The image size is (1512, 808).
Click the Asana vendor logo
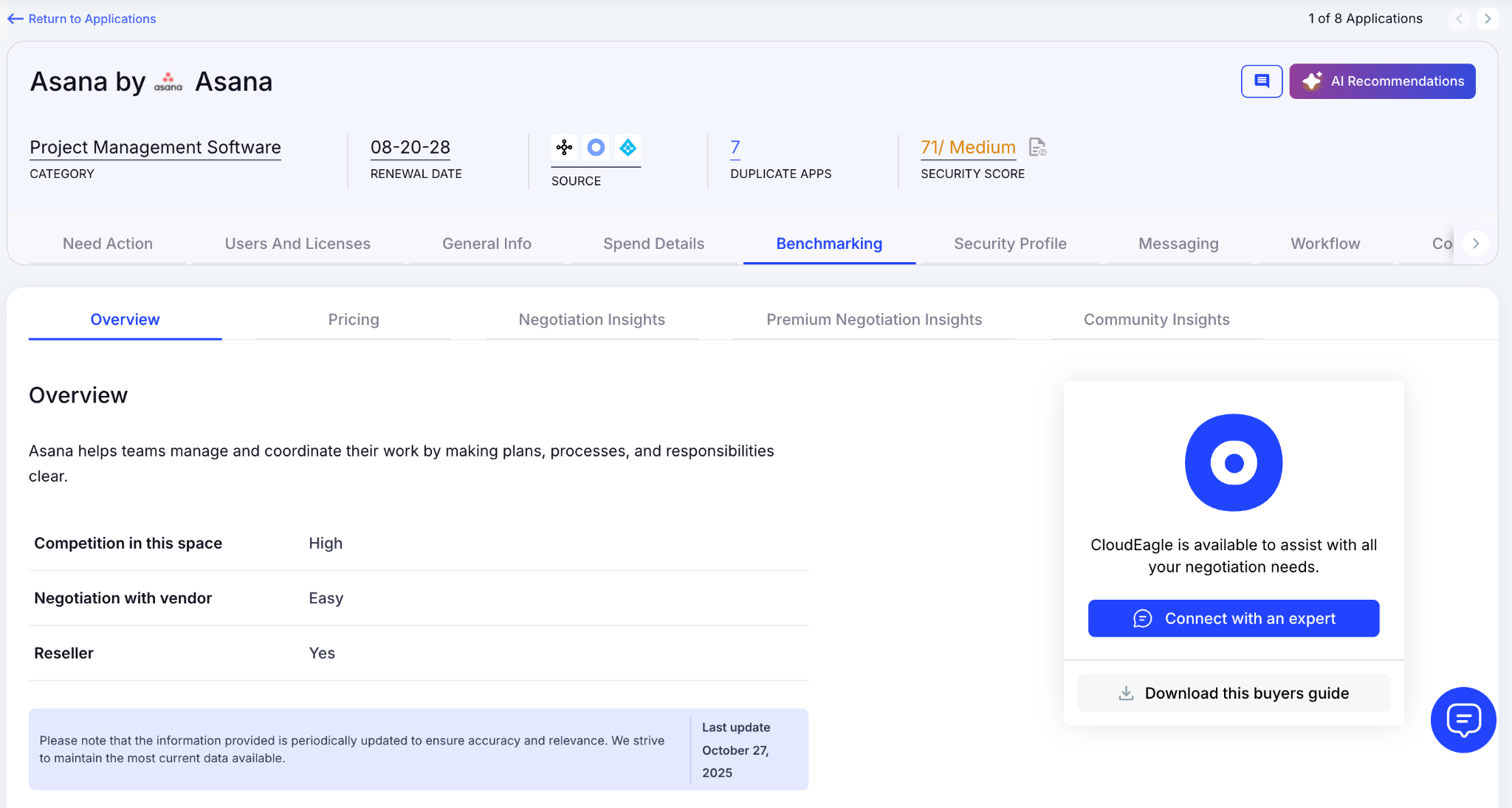(168, 82)
